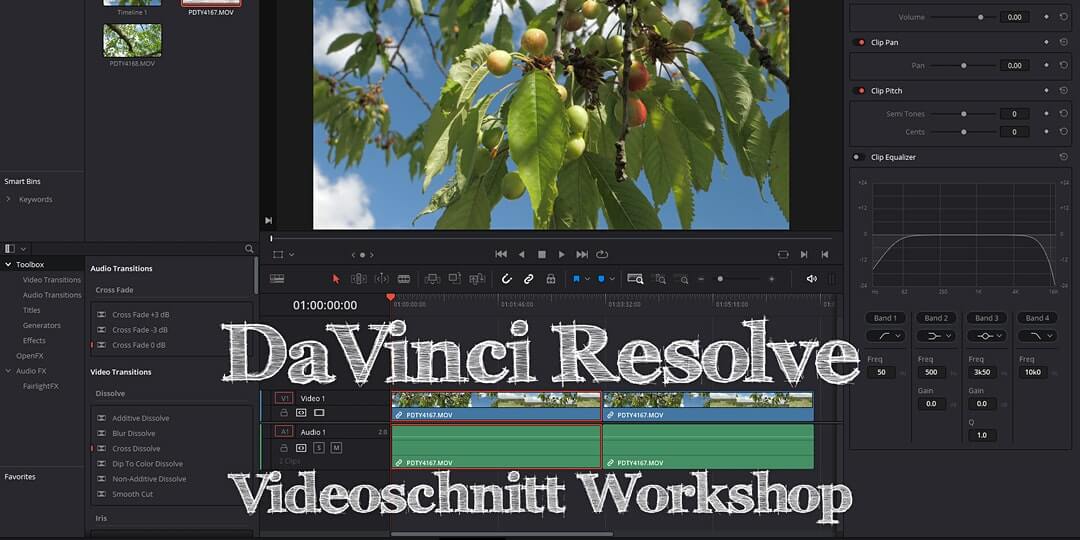The height and width of the screenshot is (540, 1080).
Task: Lock the Video 1 track
Action: coord(284,413)
